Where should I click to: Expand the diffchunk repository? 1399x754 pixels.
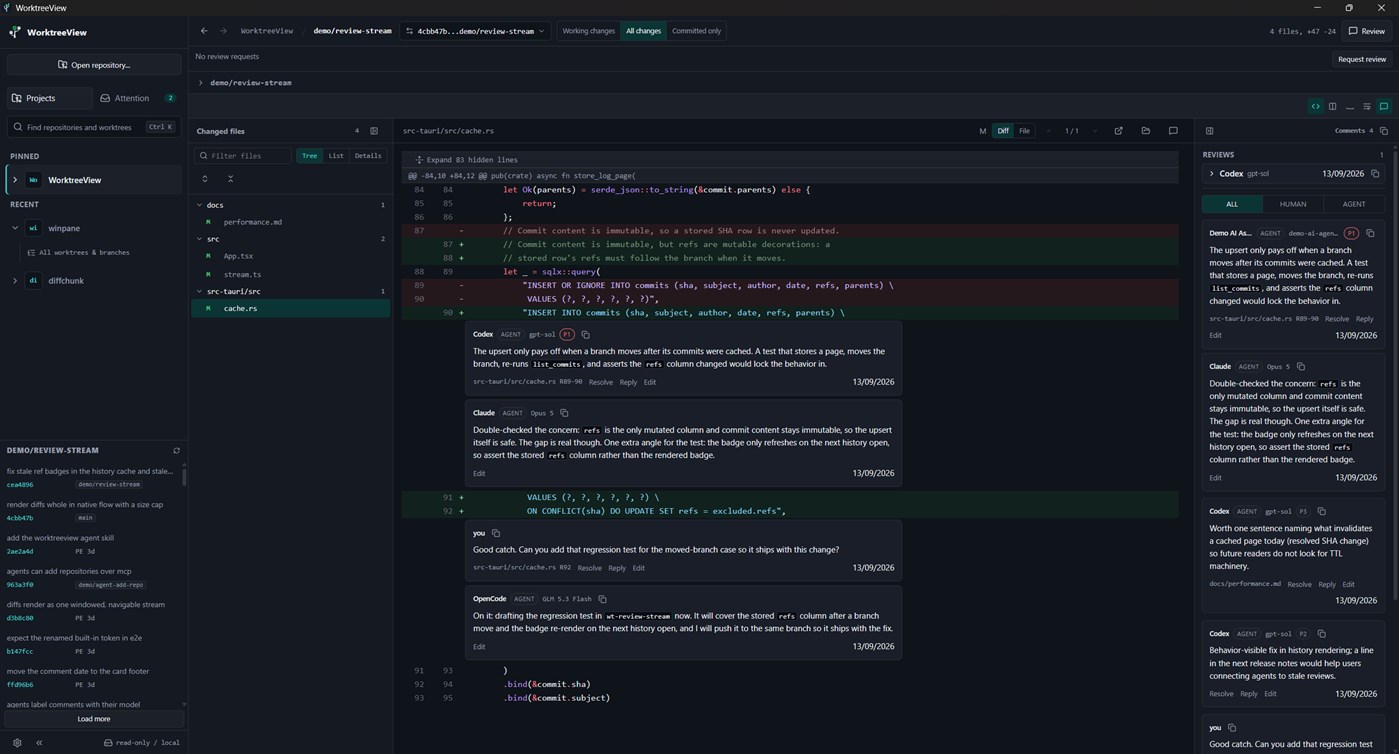15,281
